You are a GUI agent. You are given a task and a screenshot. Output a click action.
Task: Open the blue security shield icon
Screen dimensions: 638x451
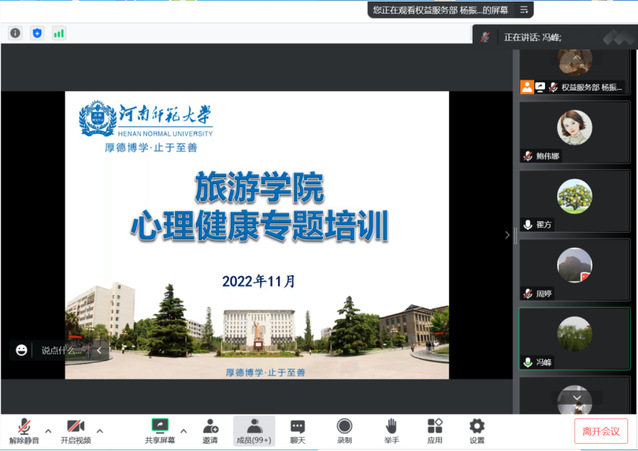[x=37, y=33]
